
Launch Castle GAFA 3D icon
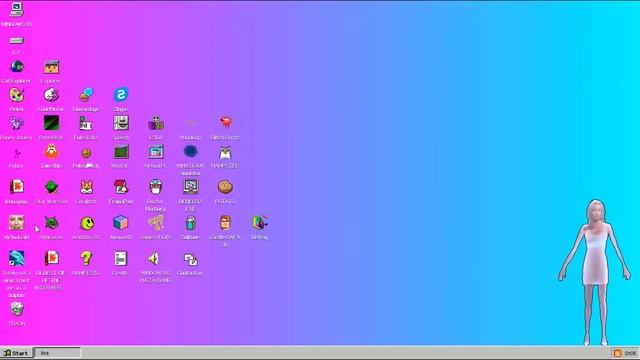pyautogui.click(x=225, y=223)
